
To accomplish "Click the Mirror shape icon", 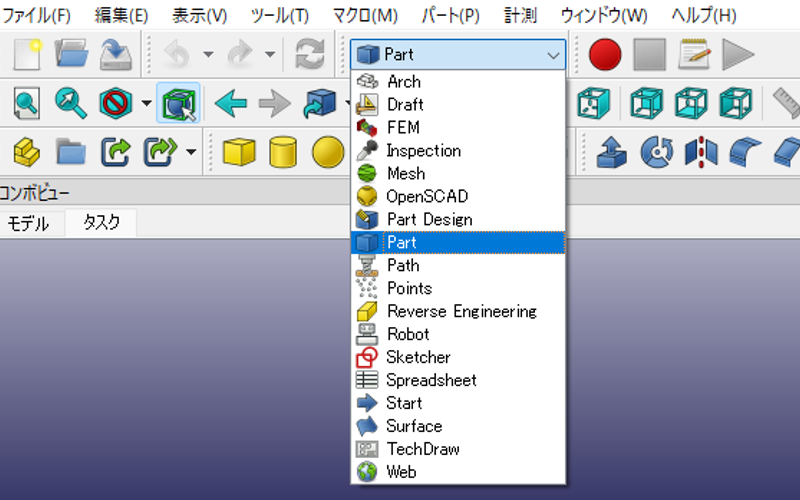I will pos(701,152).
